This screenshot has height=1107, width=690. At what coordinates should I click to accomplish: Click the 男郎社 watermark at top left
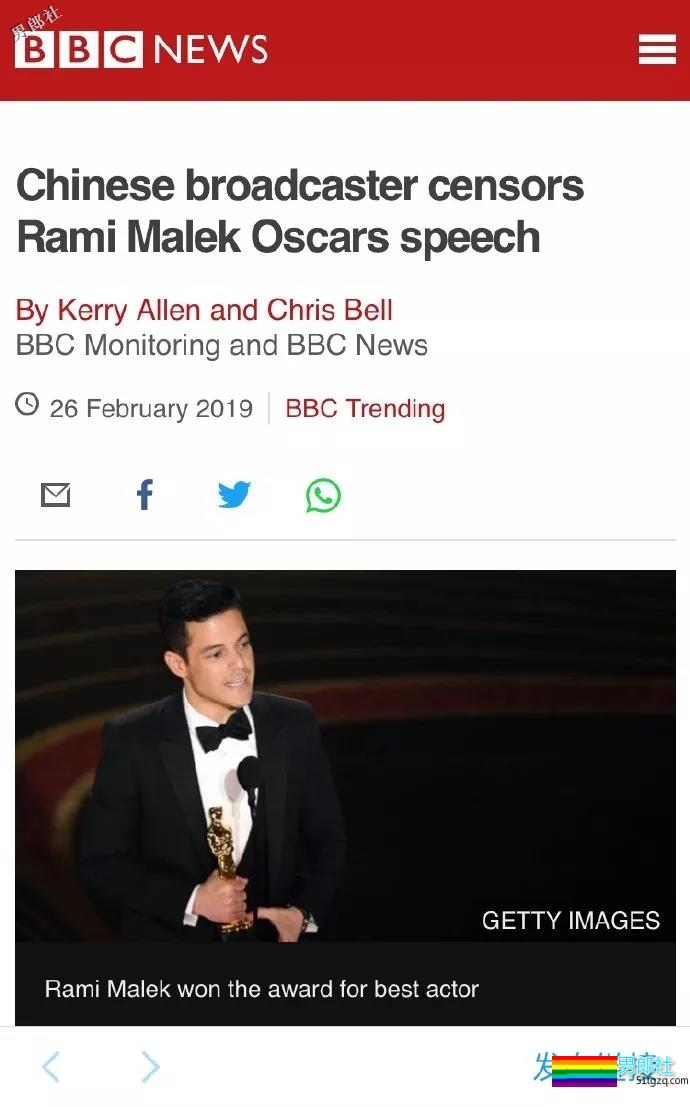pos(36,21)
